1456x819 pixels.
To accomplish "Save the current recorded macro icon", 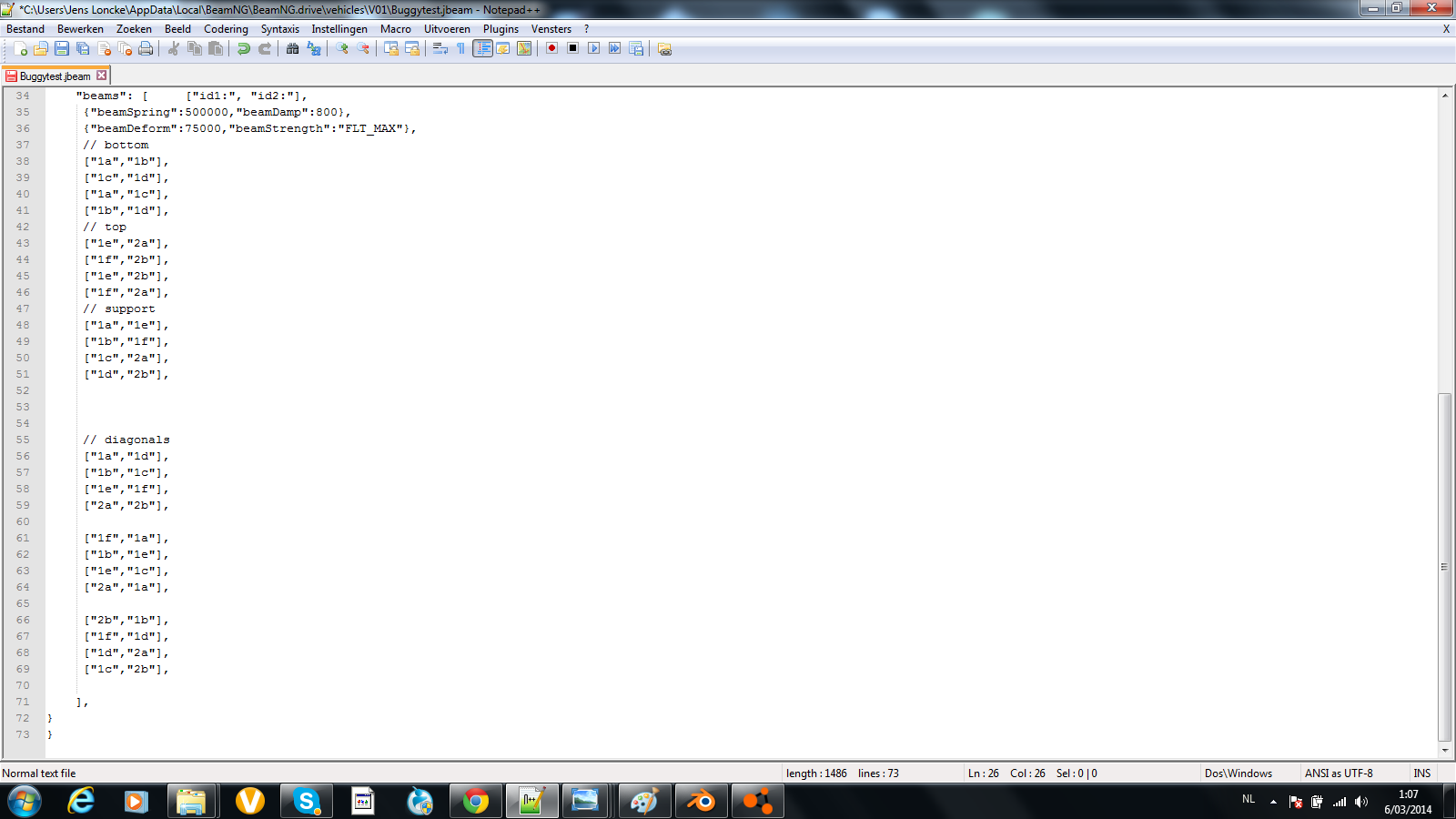I will [636, 49].
